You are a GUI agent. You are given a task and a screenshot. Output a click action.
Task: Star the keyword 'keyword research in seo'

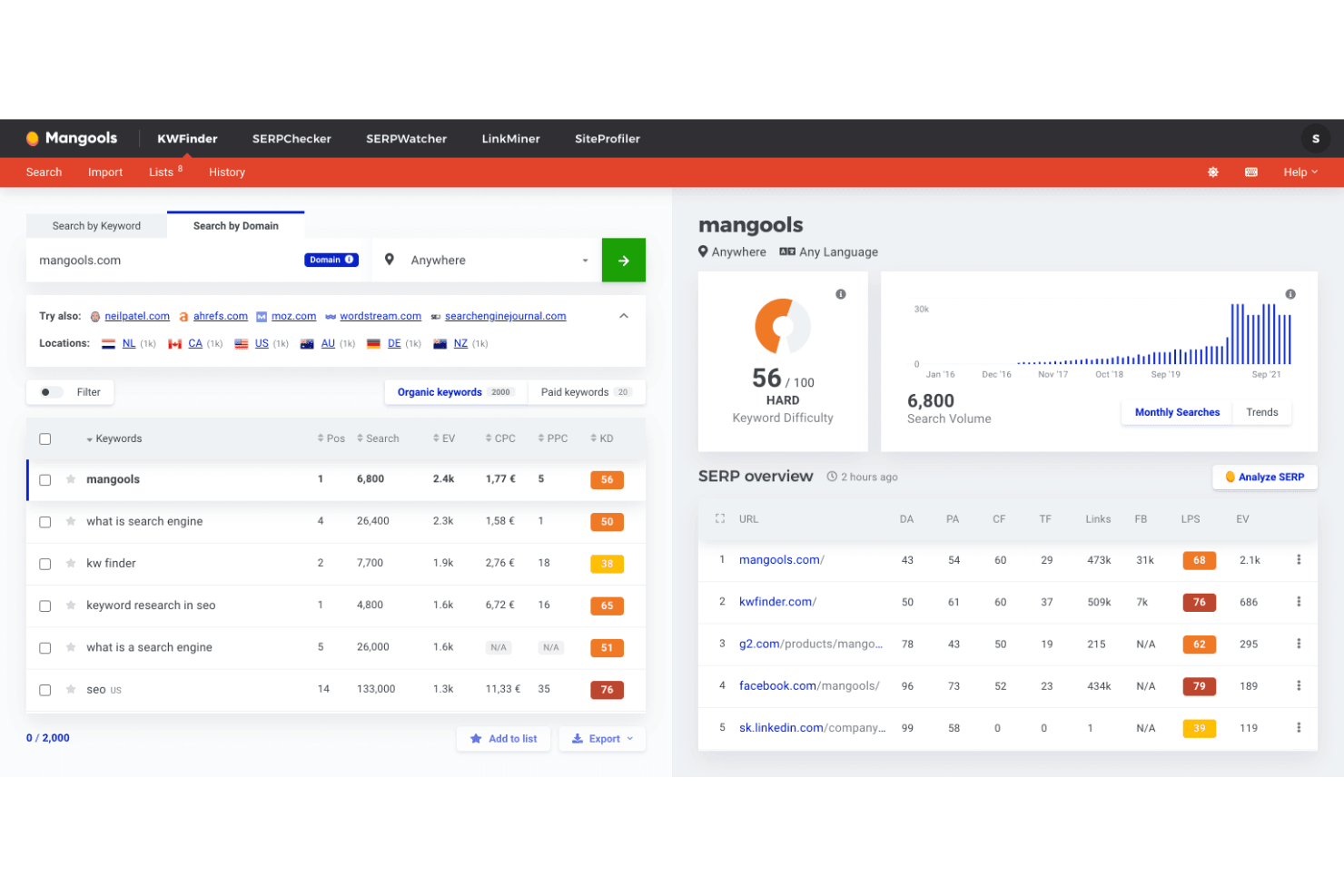(x=71, y=606)
